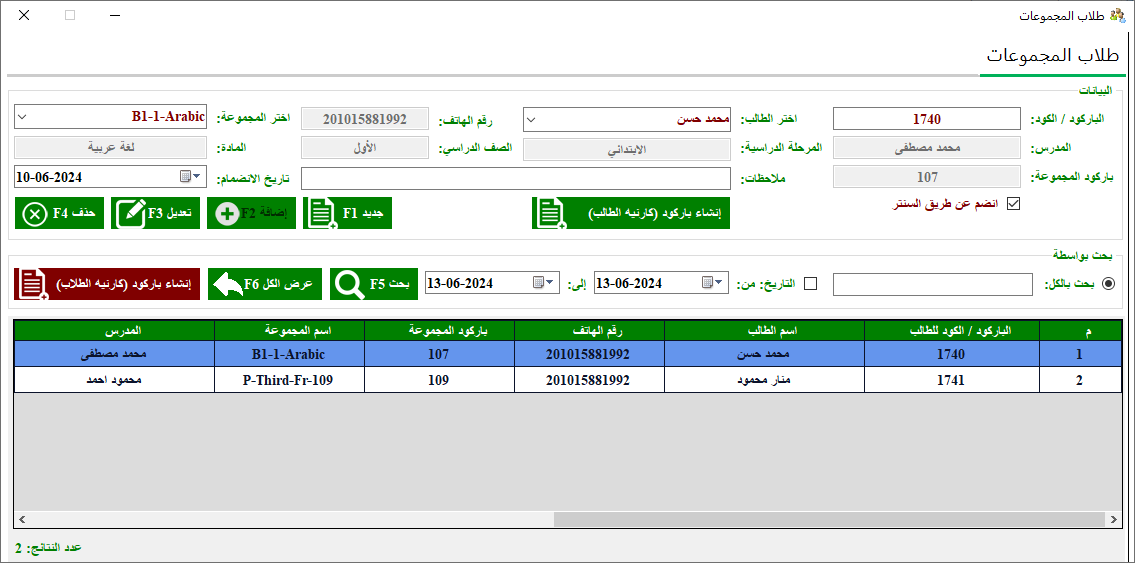The width and height of the screenshot is (1135, 563).
Task: Click red create barcode students card button
Action: click(x=107, y=283)
